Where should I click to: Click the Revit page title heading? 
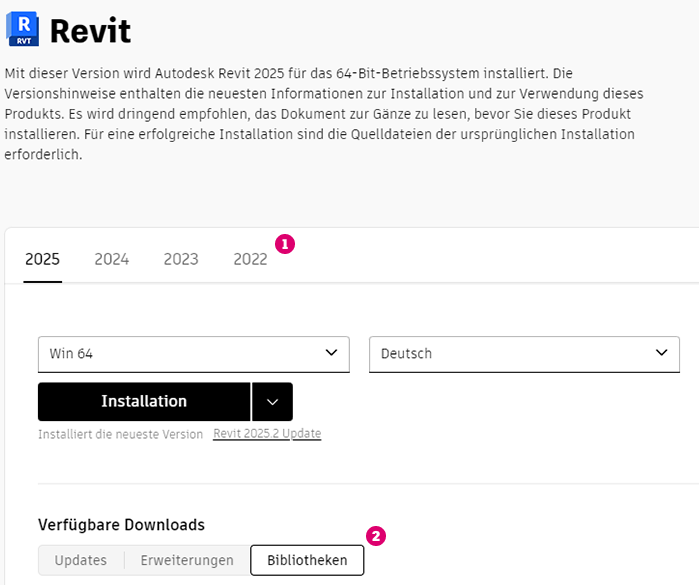coord(90,31)
